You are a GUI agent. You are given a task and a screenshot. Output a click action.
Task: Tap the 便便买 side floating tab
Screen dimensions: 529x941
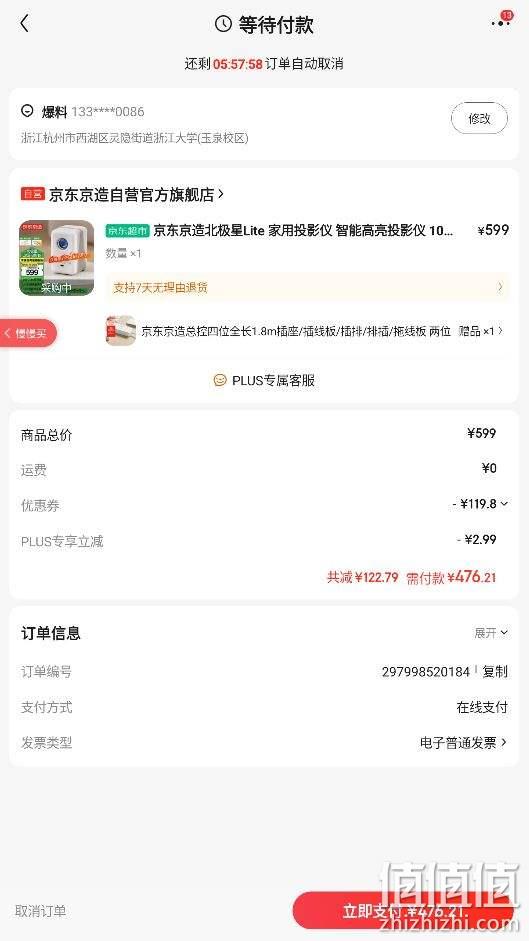(x=28, y=333)
